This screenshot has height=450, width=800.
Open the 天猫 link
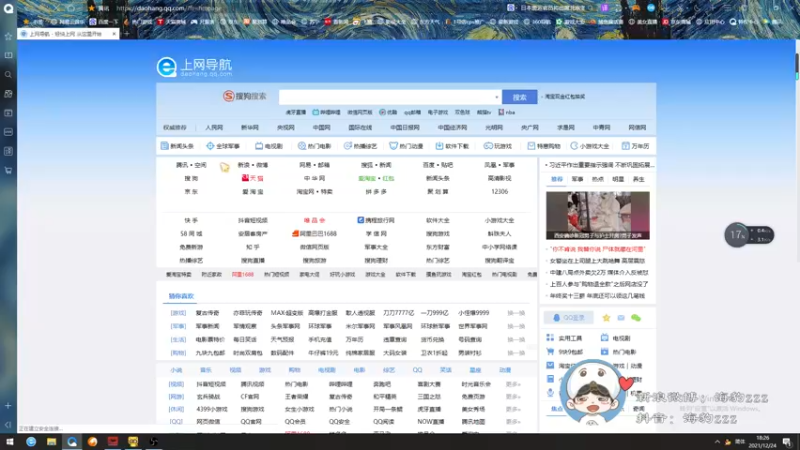click(x=253, y=178)
